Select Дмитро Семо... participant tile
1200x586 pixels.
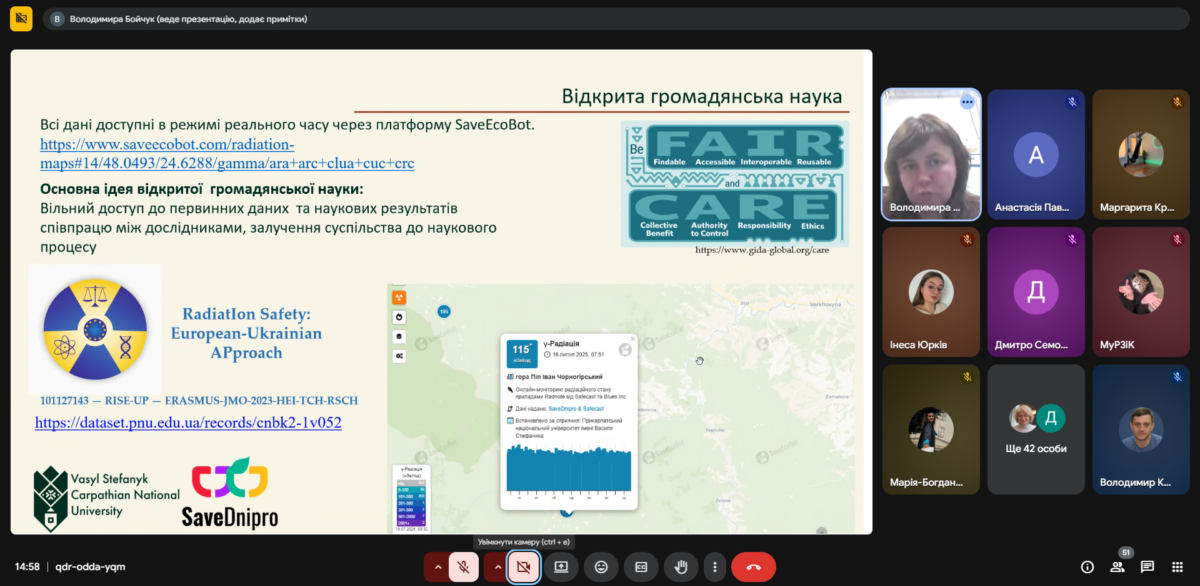[1036, 292]
